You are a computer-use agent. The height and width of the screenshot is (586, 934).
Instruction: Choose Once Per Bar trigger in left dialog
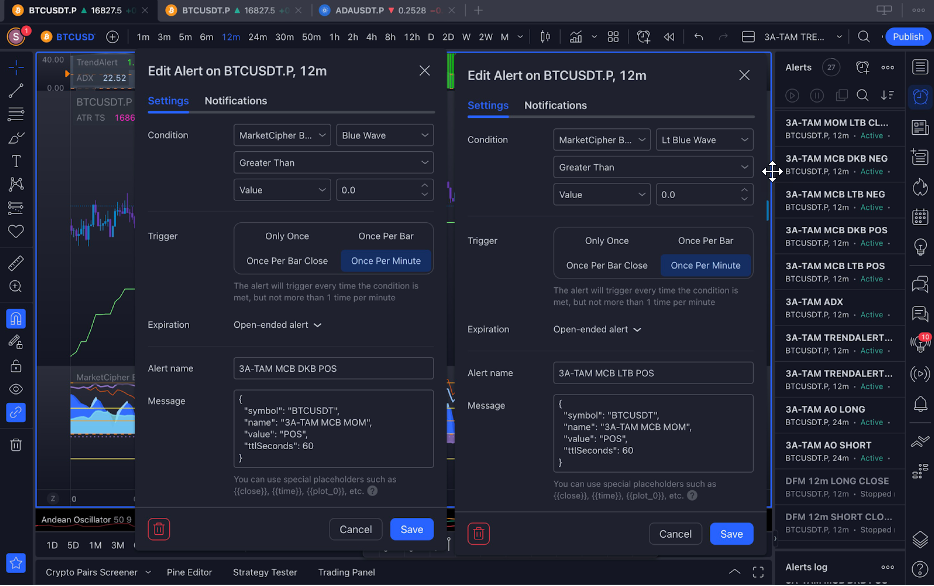click(x=386, y=236)
